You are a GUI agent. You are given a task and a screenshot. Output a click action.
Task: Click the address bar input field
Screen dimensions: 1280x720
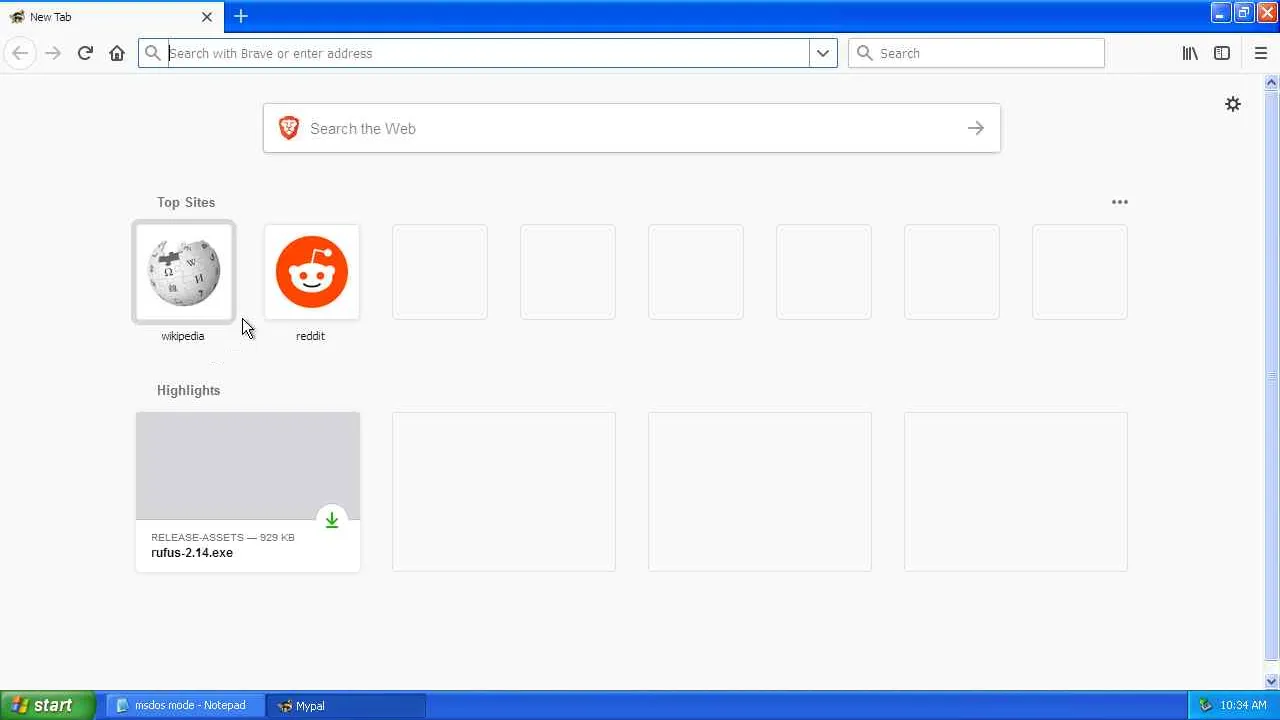point(487,53)
